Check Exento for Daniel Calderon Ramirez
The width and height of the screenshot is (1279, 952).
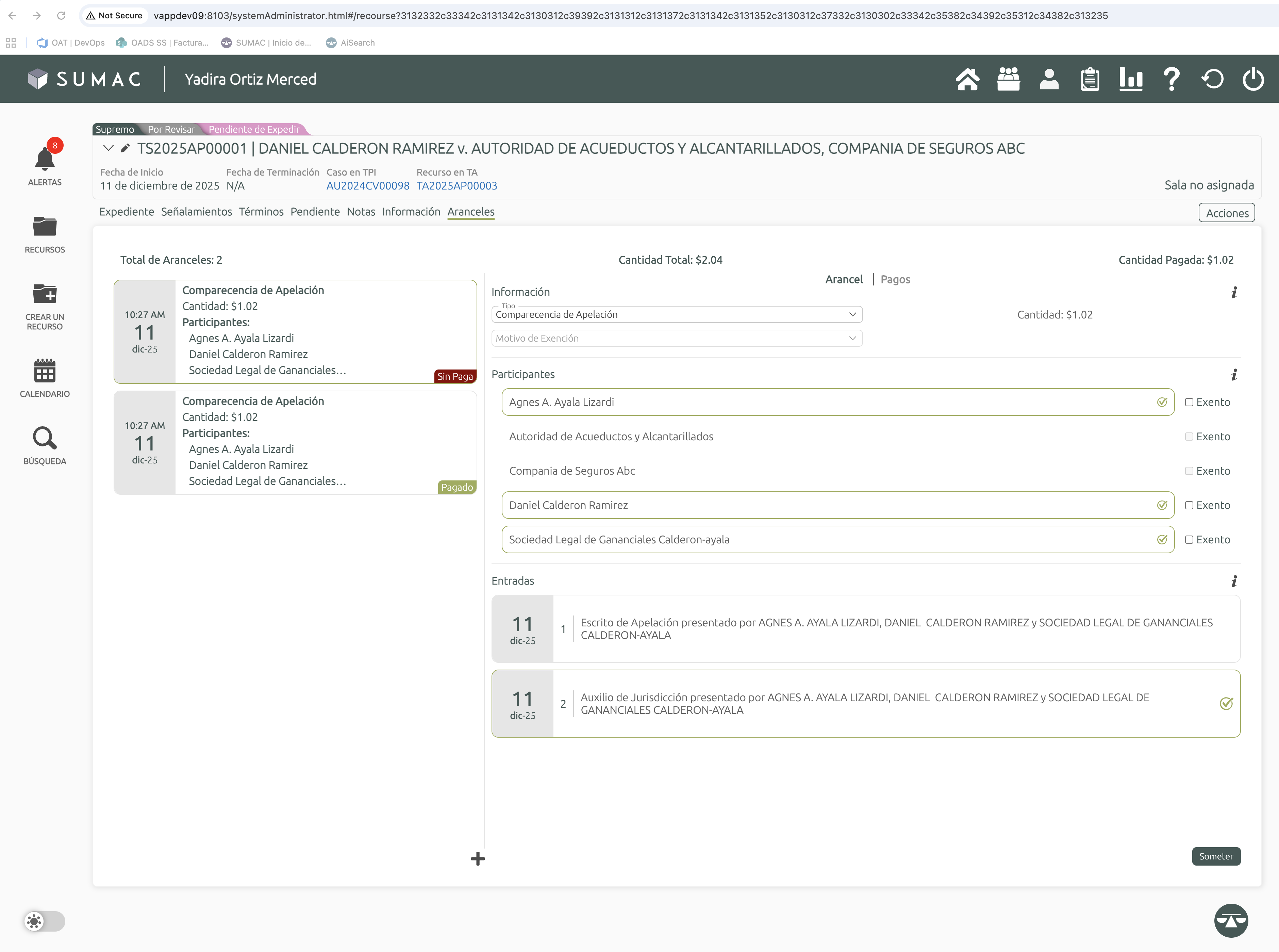click(x=1189, y=505)
